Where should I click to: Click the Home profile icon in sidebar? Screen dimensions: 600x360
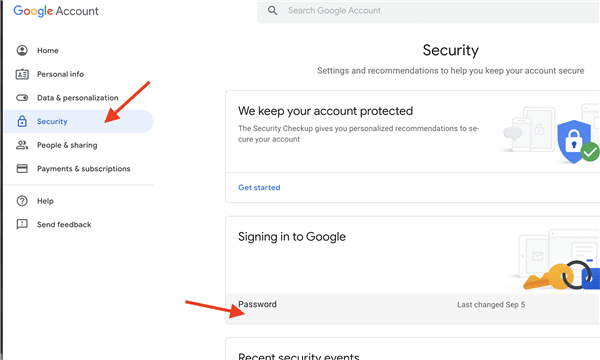click(22, 50)
